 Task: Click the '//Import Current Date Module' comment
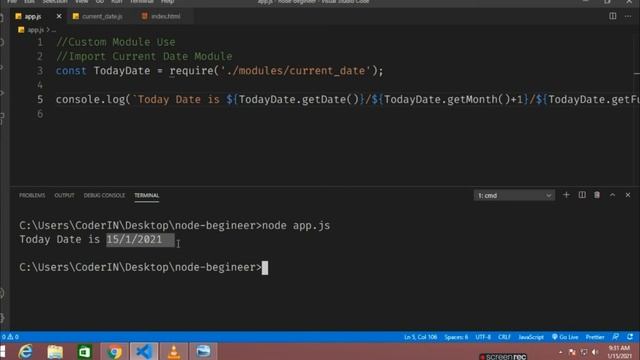144,56
